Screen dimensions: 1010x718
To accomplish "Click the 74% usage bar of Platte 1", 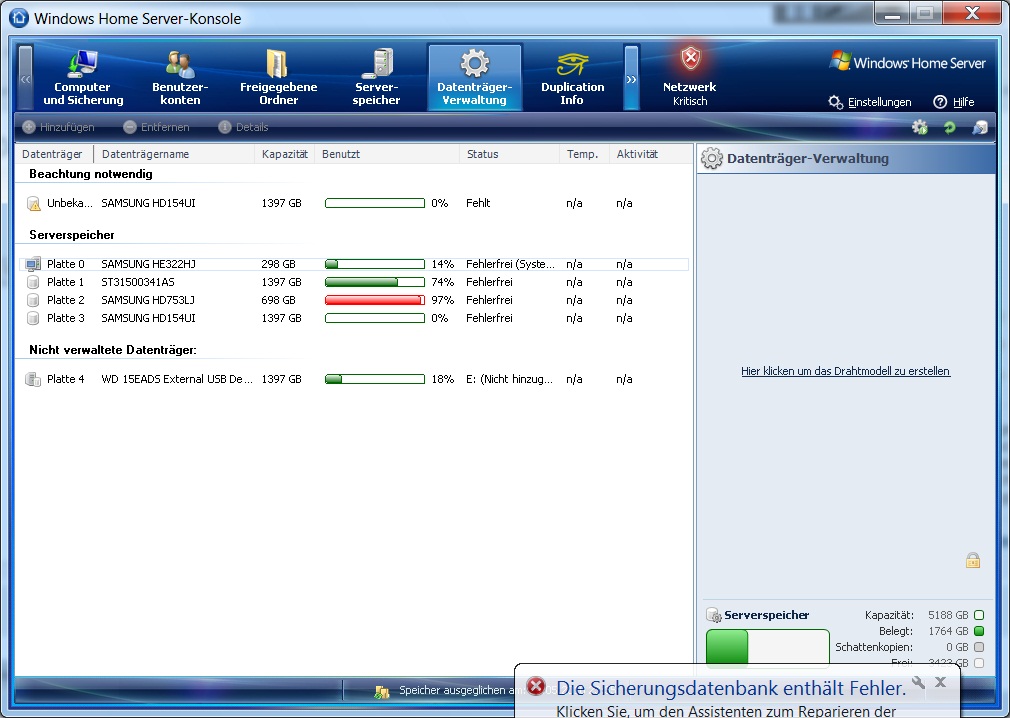I will click(375, 282).
